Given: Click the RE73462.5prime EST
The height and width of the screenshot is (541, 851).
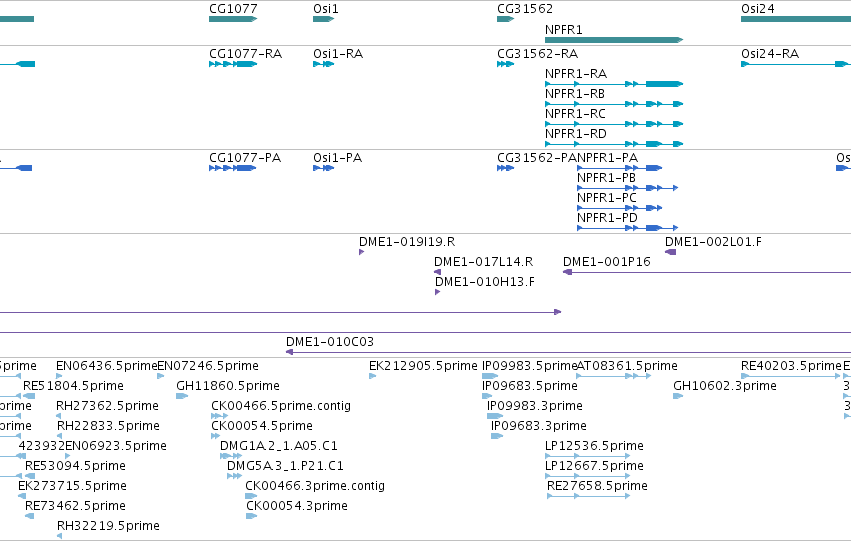Looking at the screenshot, I should (29, 517).
